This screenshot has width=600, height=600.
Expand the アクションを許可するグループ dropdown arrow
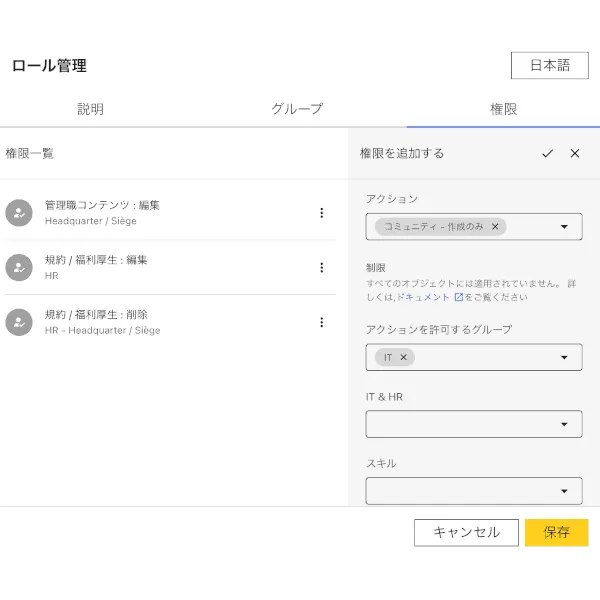564,357
